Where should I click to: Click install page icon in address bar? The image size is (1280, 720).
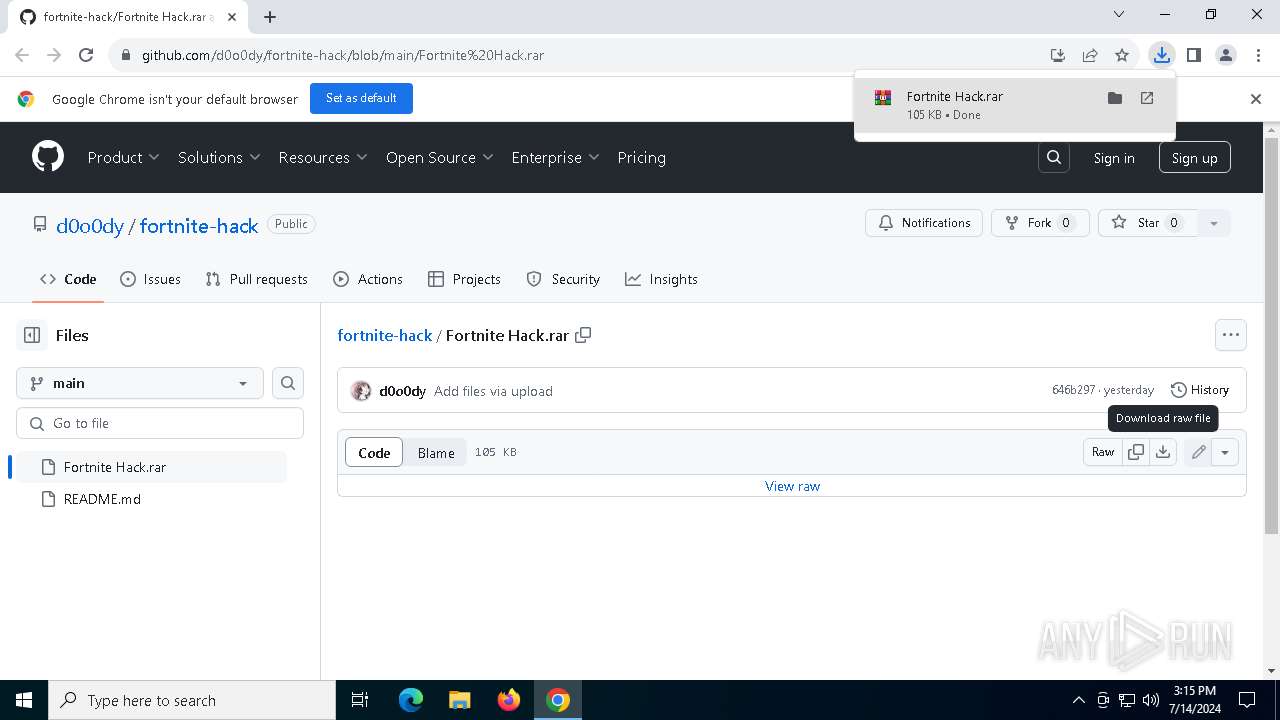tap(1058, 55)
